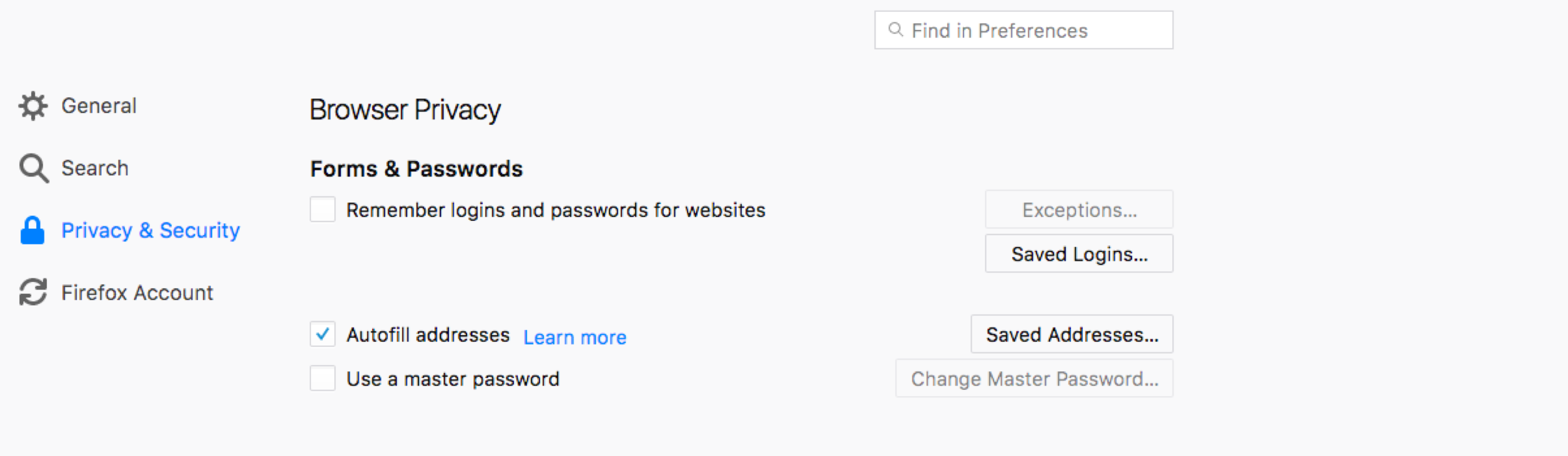Click the Privacy & Security lock icon
This screenshot has width=1568, height=456.
tap(32, 230)
